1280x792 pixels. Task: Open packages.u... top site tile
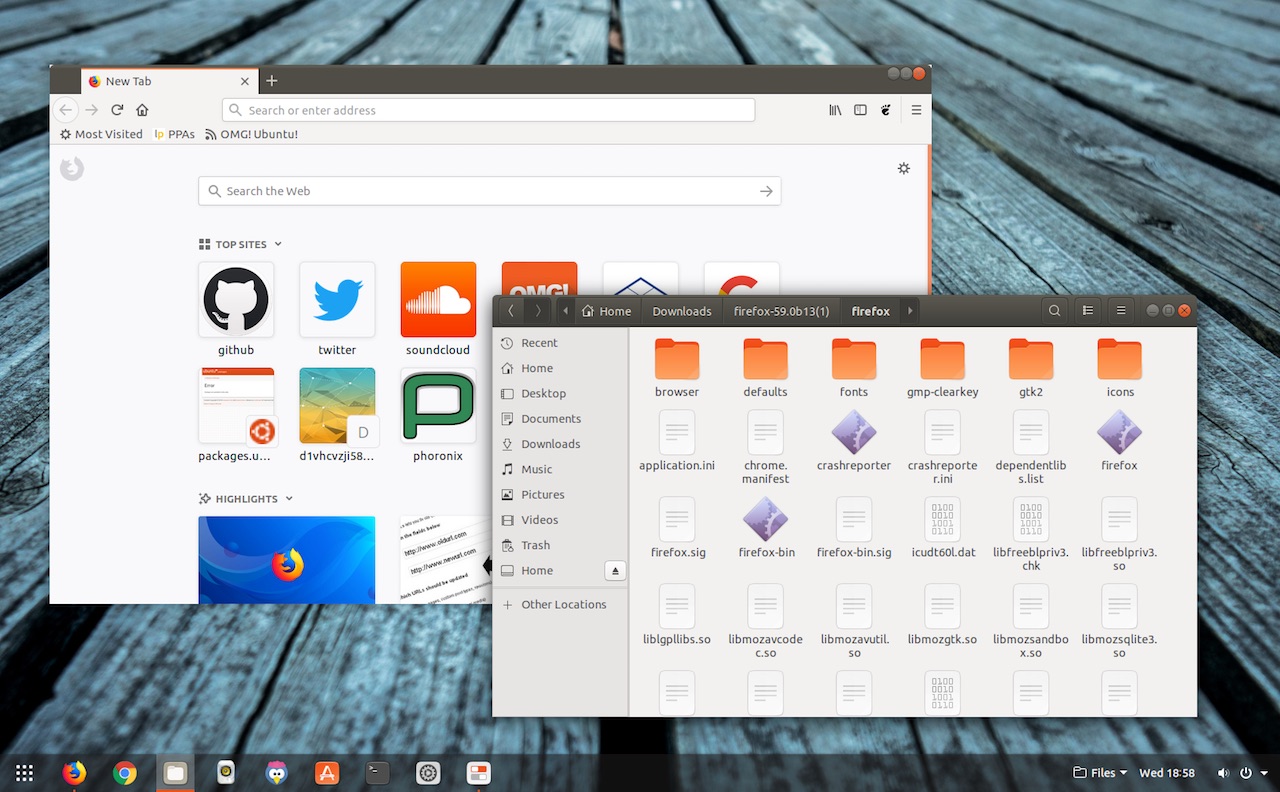click(236, 415)
